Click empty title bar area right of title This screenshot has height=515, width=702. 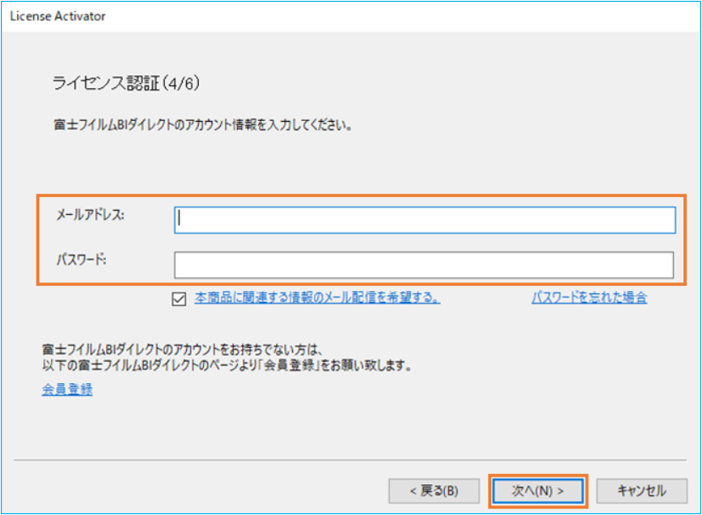tap(400, 17)
